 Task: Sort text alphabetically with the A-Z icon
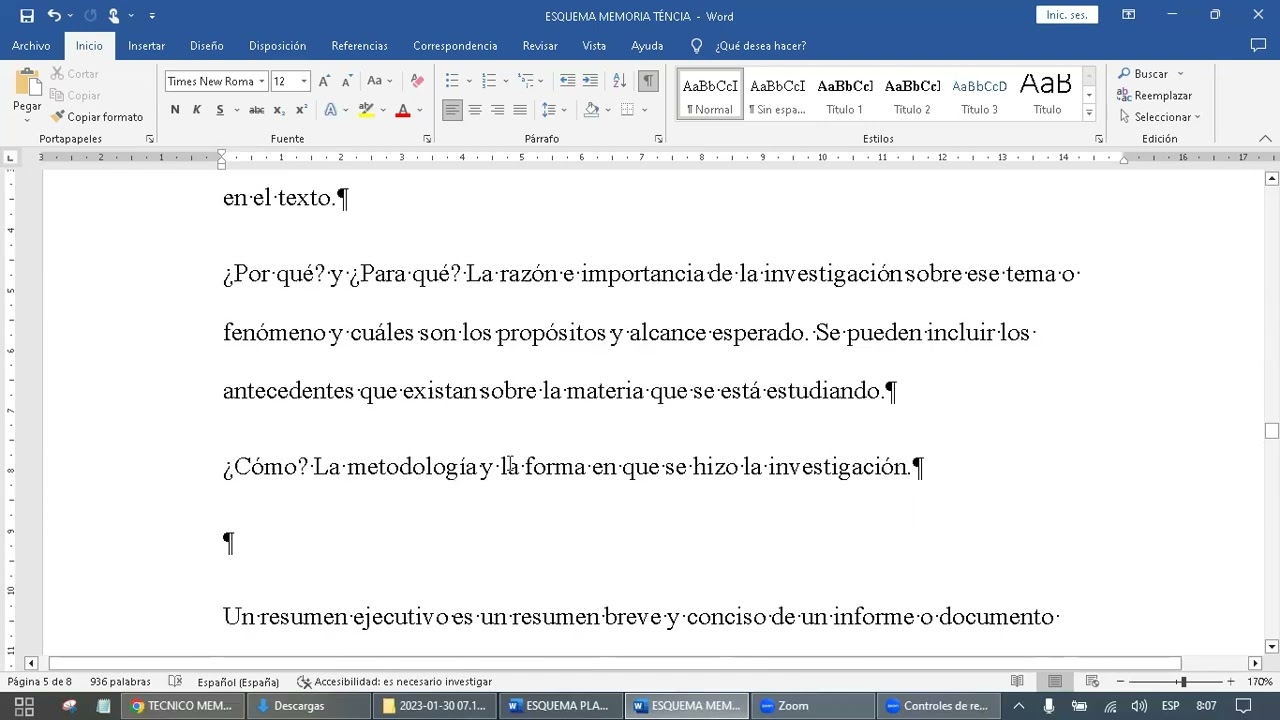[619, 81]
